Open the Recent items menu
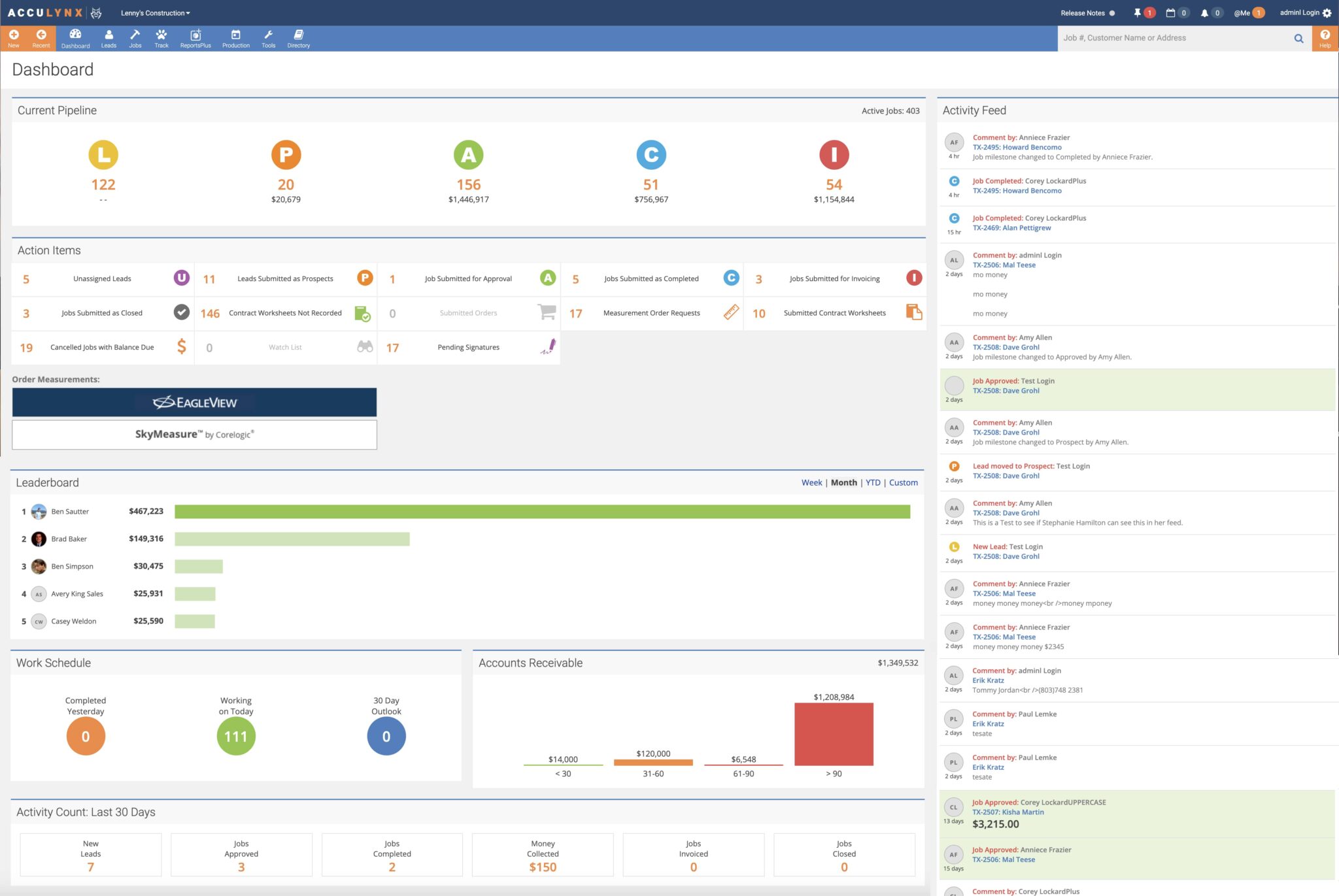The height and width of the screenshot is (896, 1339). (41, 36)
